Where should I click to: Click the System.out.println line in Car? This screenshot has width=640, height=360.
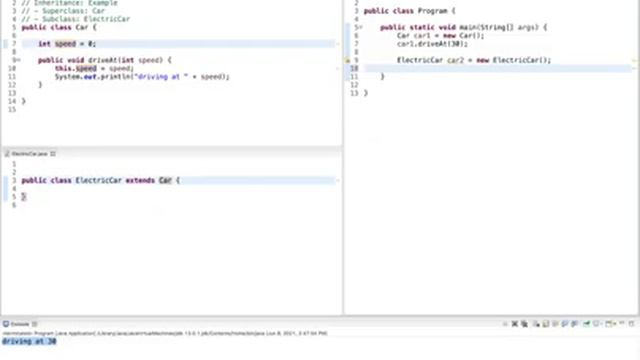142,76
